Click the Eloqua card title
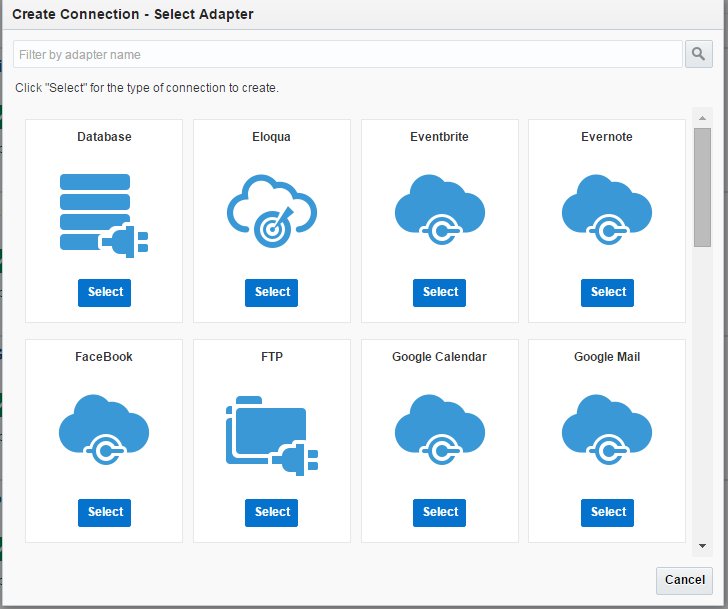This screenshot has height=609, width=728. click(x=272, y=136)
